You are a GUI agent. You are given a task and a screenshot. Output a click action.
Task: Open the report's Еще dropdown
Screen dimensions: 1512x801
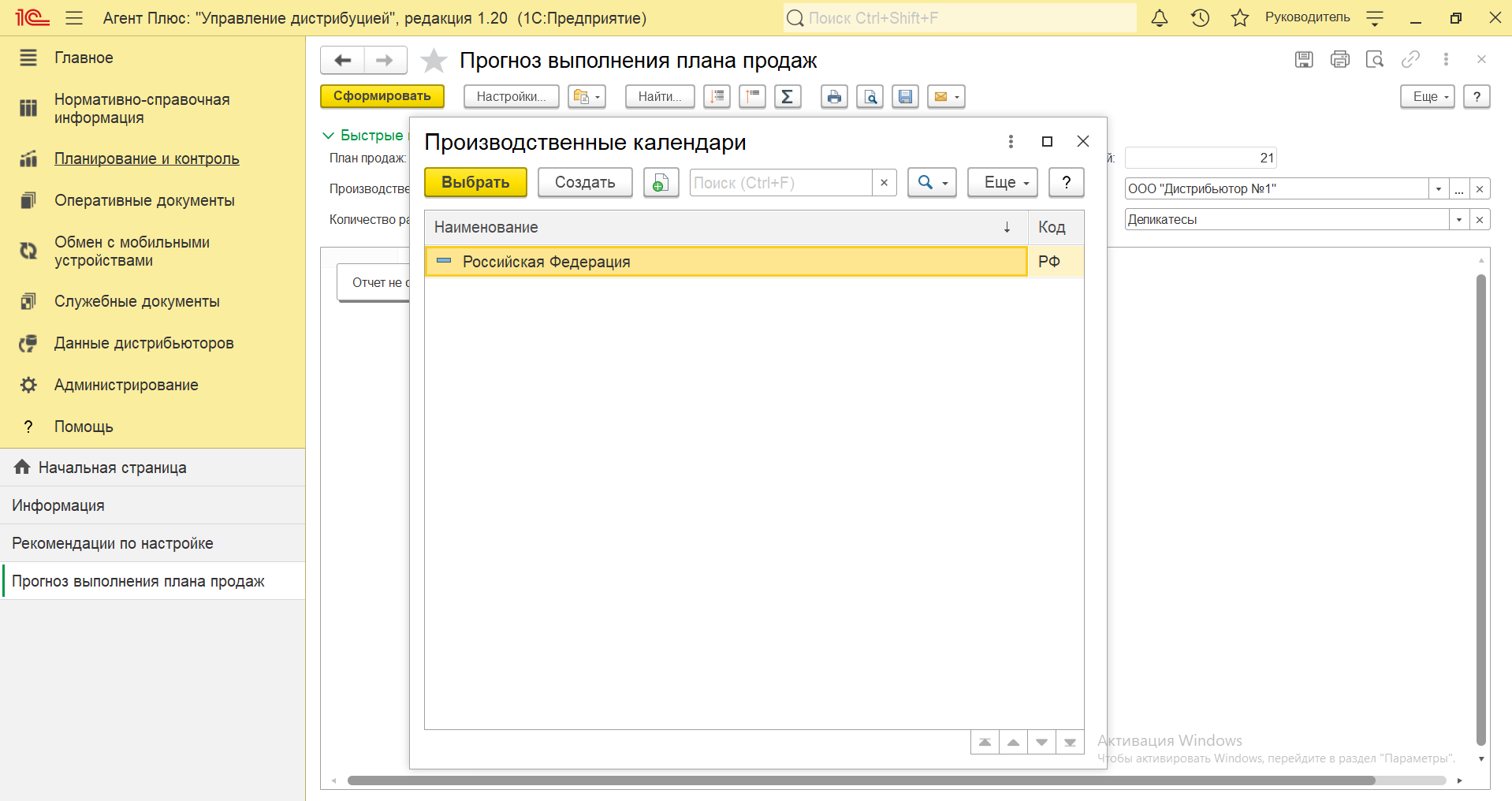click(x=1428, y=96)
